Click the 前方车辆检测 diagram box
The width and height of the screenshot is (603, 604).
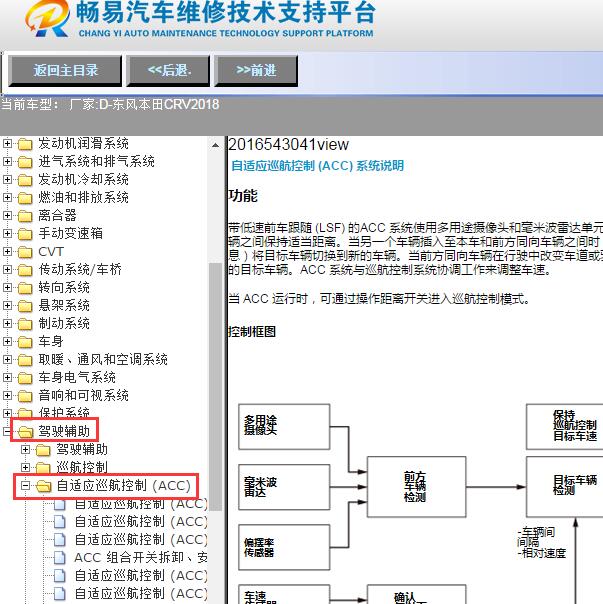tap(417, 487)
